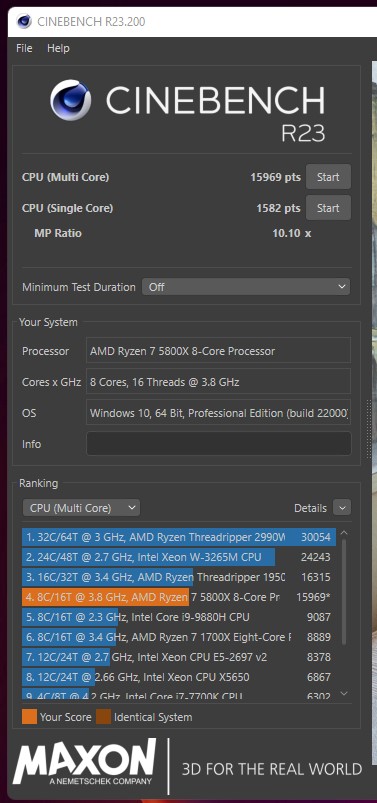Click the orange Your Score color swatch

[x=30, y=717]
